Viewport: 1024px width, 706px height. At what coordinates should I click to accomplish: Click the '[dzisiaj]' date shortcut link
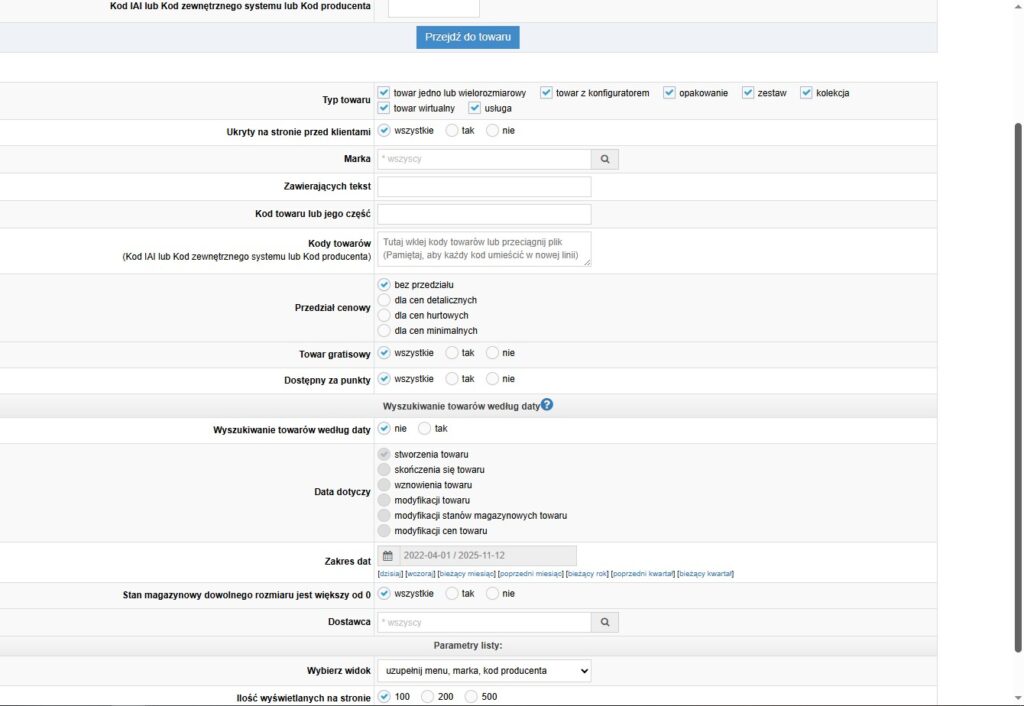click(x=390, y=574)
